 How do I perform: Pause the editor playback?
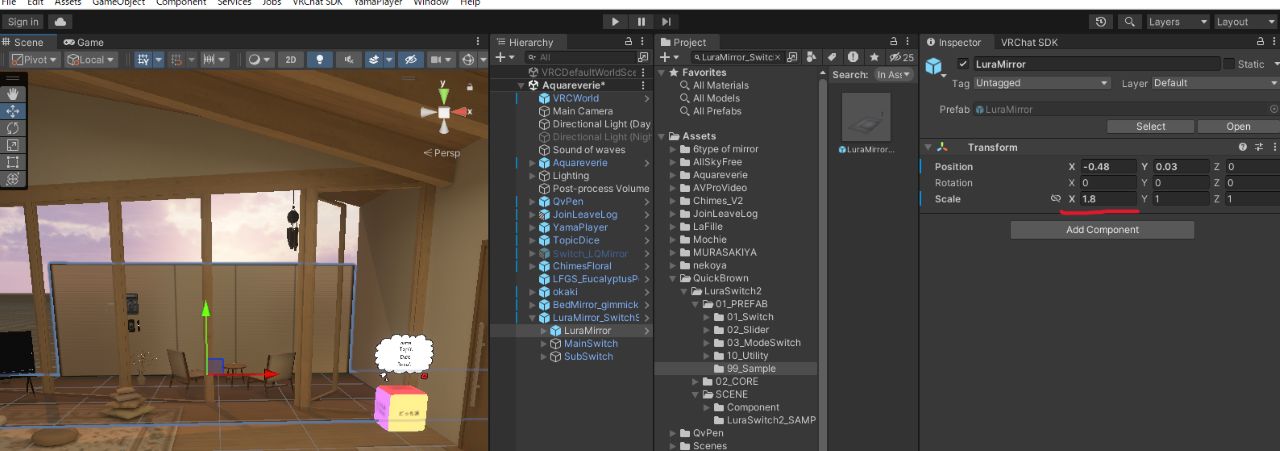[x=641, y=21]
